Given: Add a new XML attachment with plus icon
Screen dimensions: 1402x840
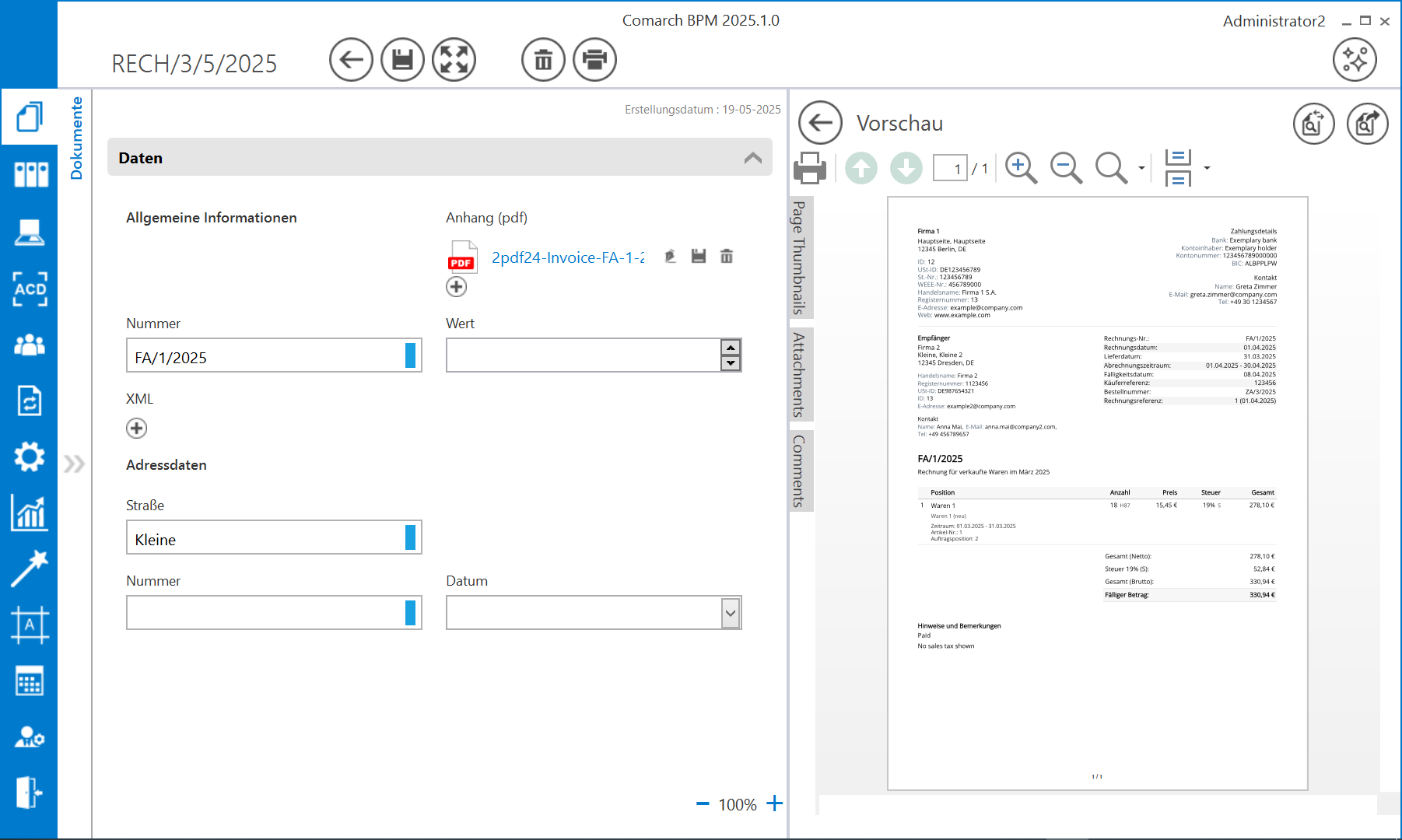Looking at the screenshot, I should click(136, 429).
